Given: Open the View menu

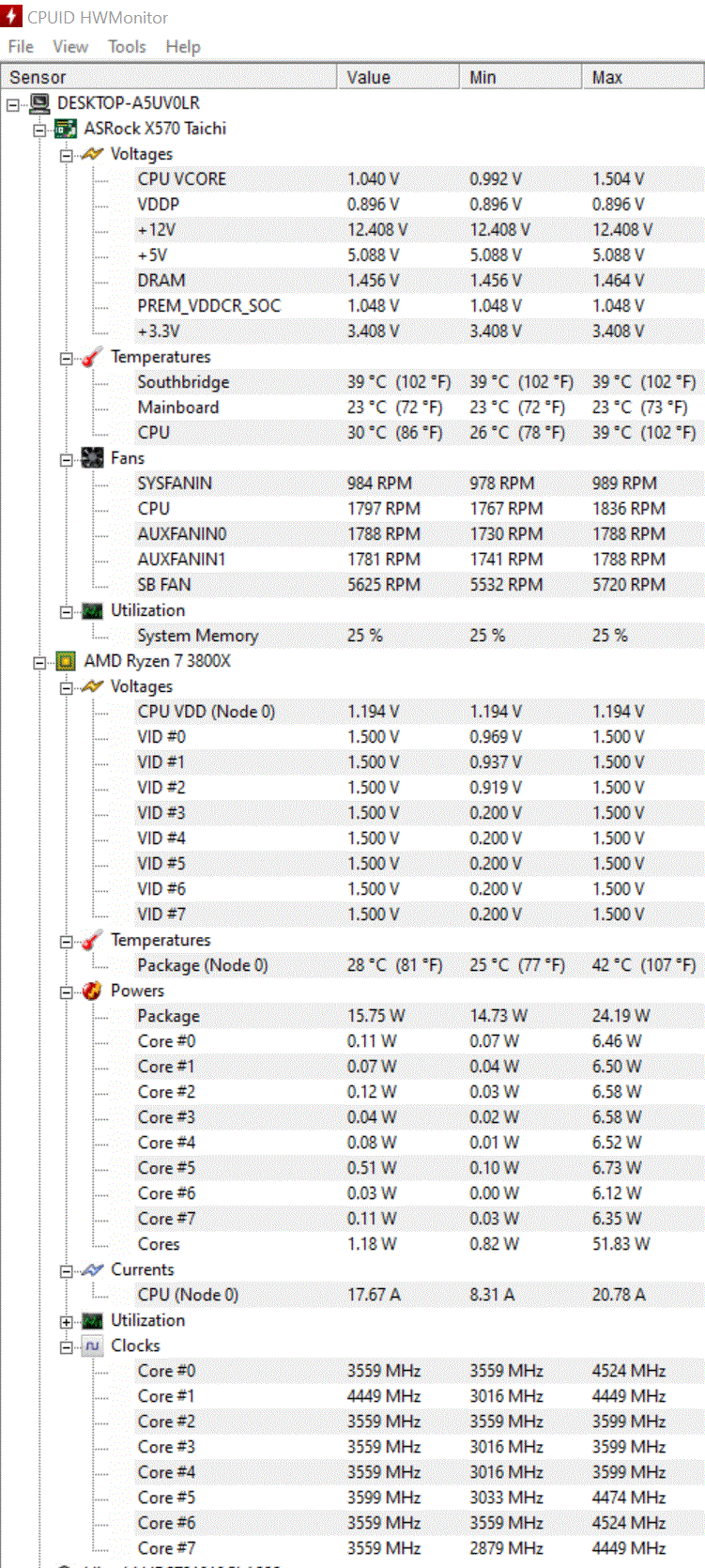Looking at the screenshot, I should (70, 47).
